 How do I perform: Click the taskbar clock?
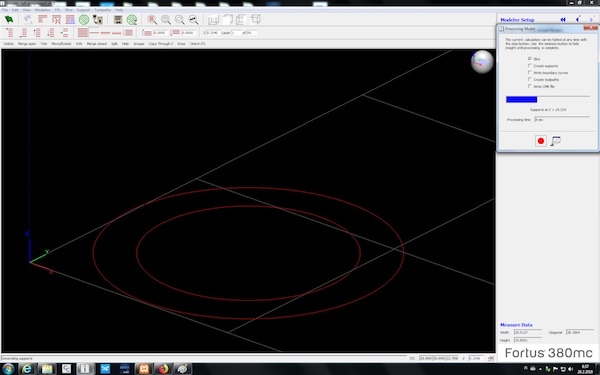click(585, 369)
